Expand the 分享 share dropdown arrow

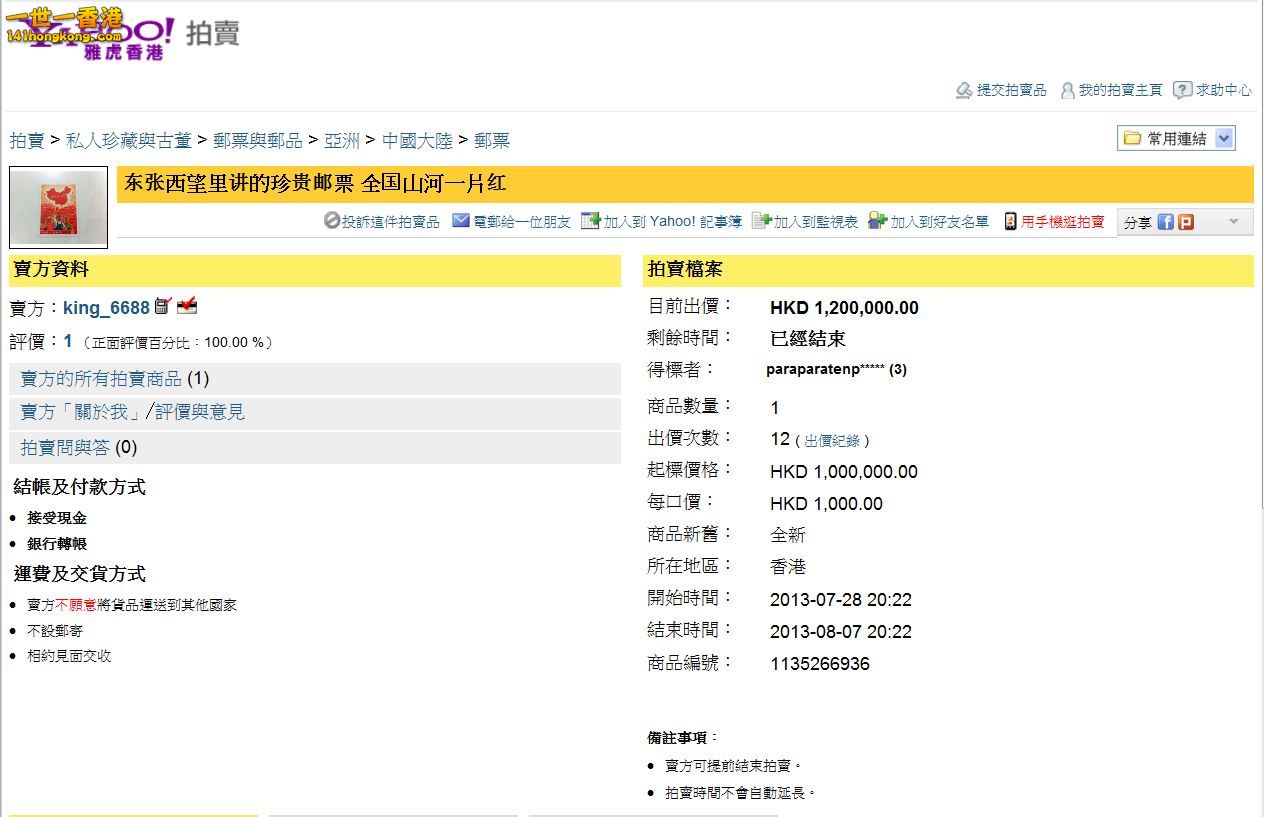pyautogui.click(x=1233, y=222)
